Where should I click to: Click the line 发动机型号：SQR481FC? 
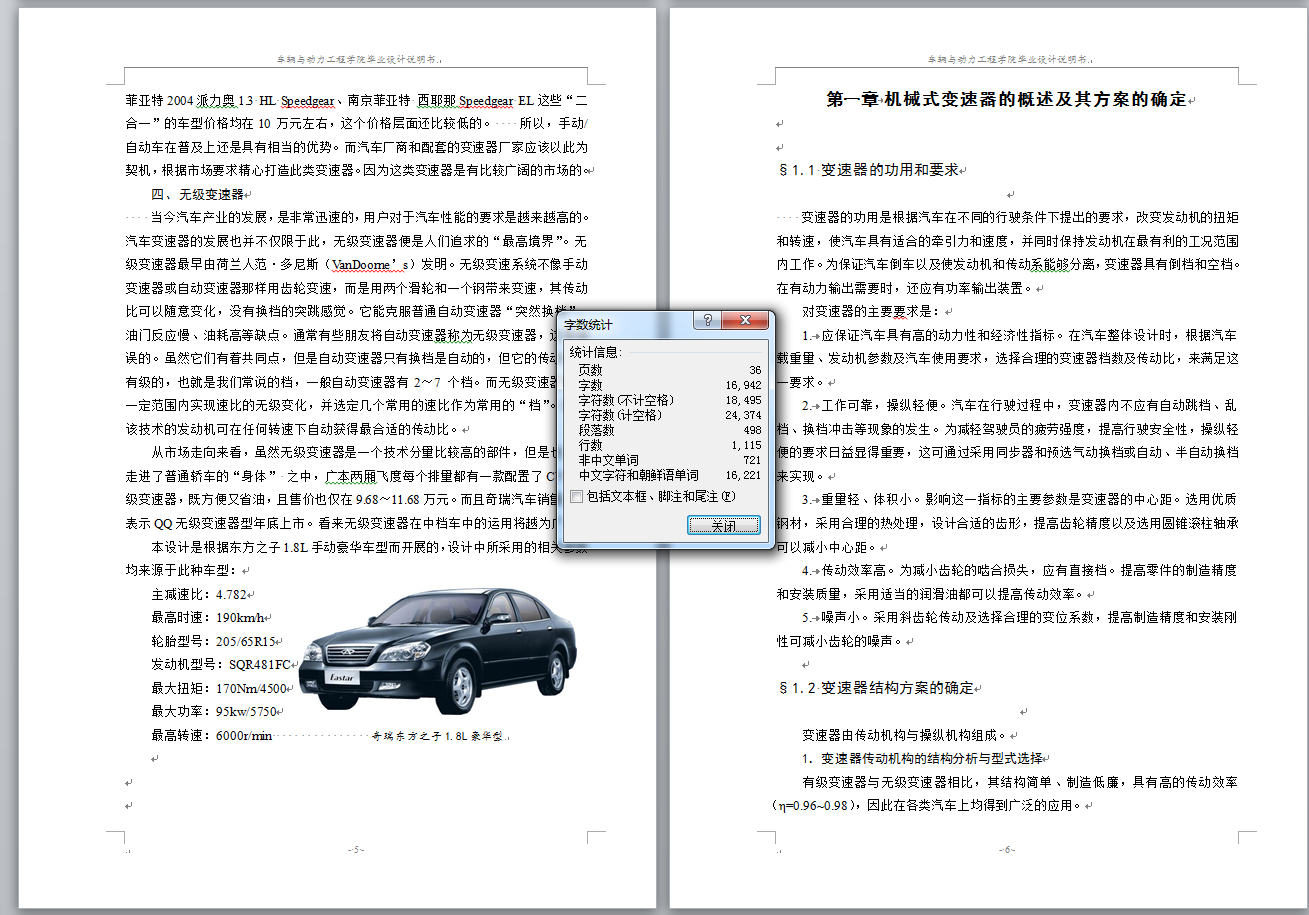(x=221, y=665)
